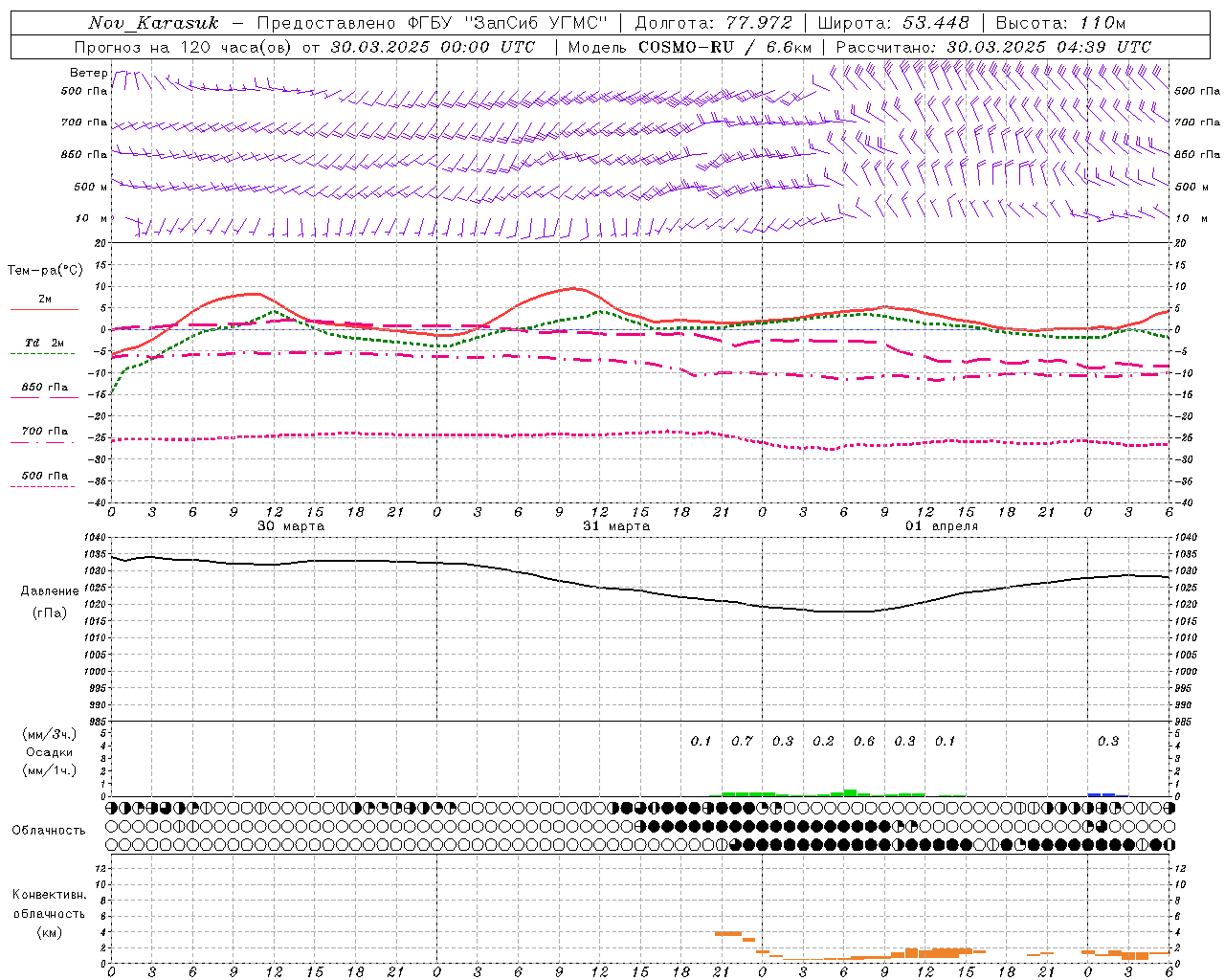The height and width of the screenshot is (980, 1225).
Task: Click the Ветер wind panel label
Action: [x=88, y=73]
